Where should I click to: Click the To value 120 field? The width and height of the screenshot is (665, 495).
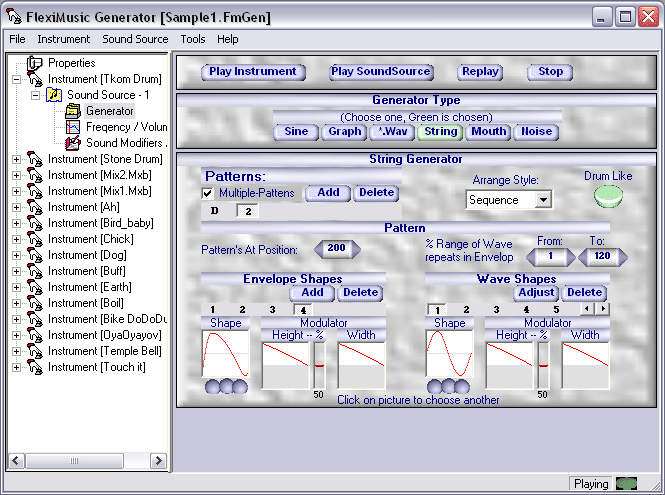(602, 256)
